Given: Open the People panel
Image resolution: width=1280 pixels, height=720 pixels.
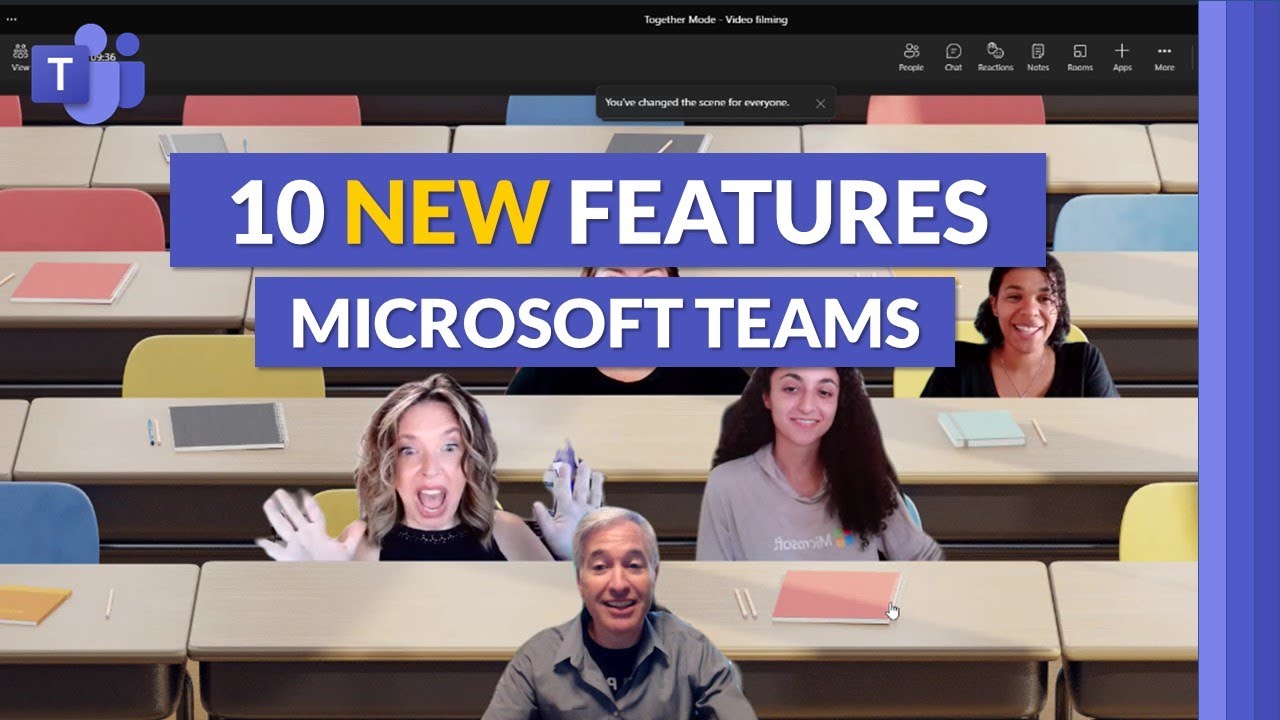Looking at the screenshot, I should tap(911, 57).
